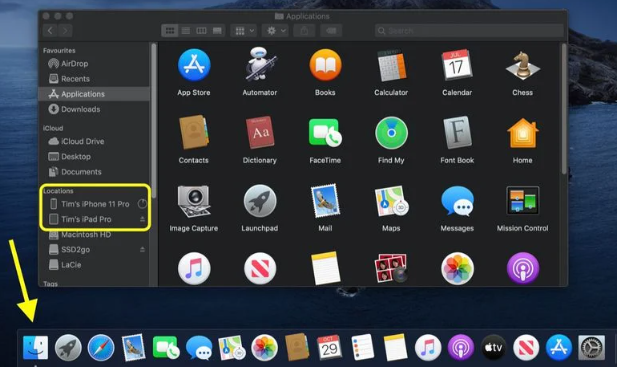The image size is (617, 367).
Task: Open the Action gear dropdown menu
Action: pos(275,31)
